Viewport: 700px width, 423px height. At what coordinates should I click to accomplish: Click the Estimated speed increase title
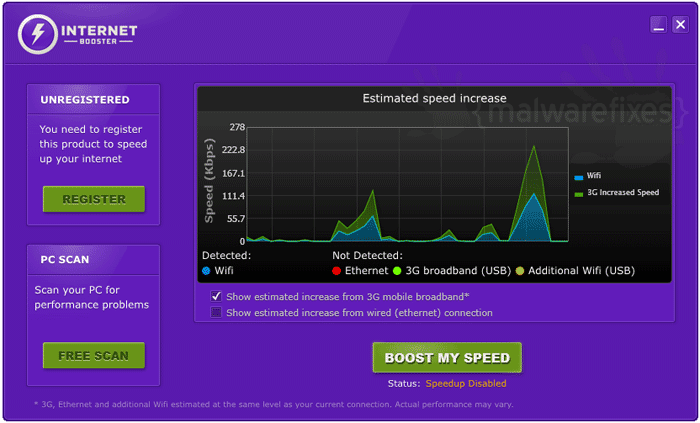coord(434,99)
